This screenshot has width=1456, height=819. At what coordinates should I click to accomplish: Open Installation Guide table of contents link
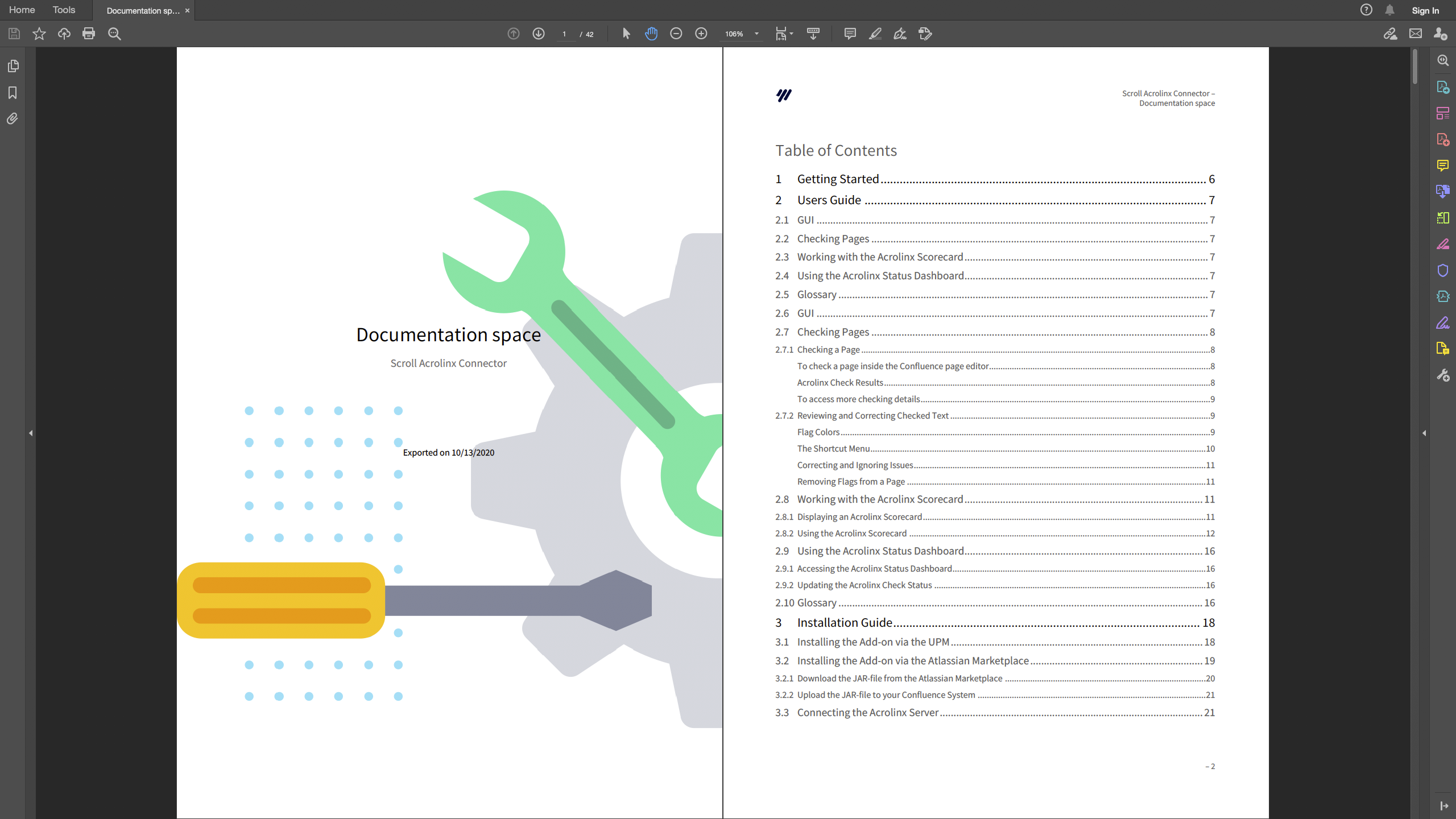(x=845, y=623)
